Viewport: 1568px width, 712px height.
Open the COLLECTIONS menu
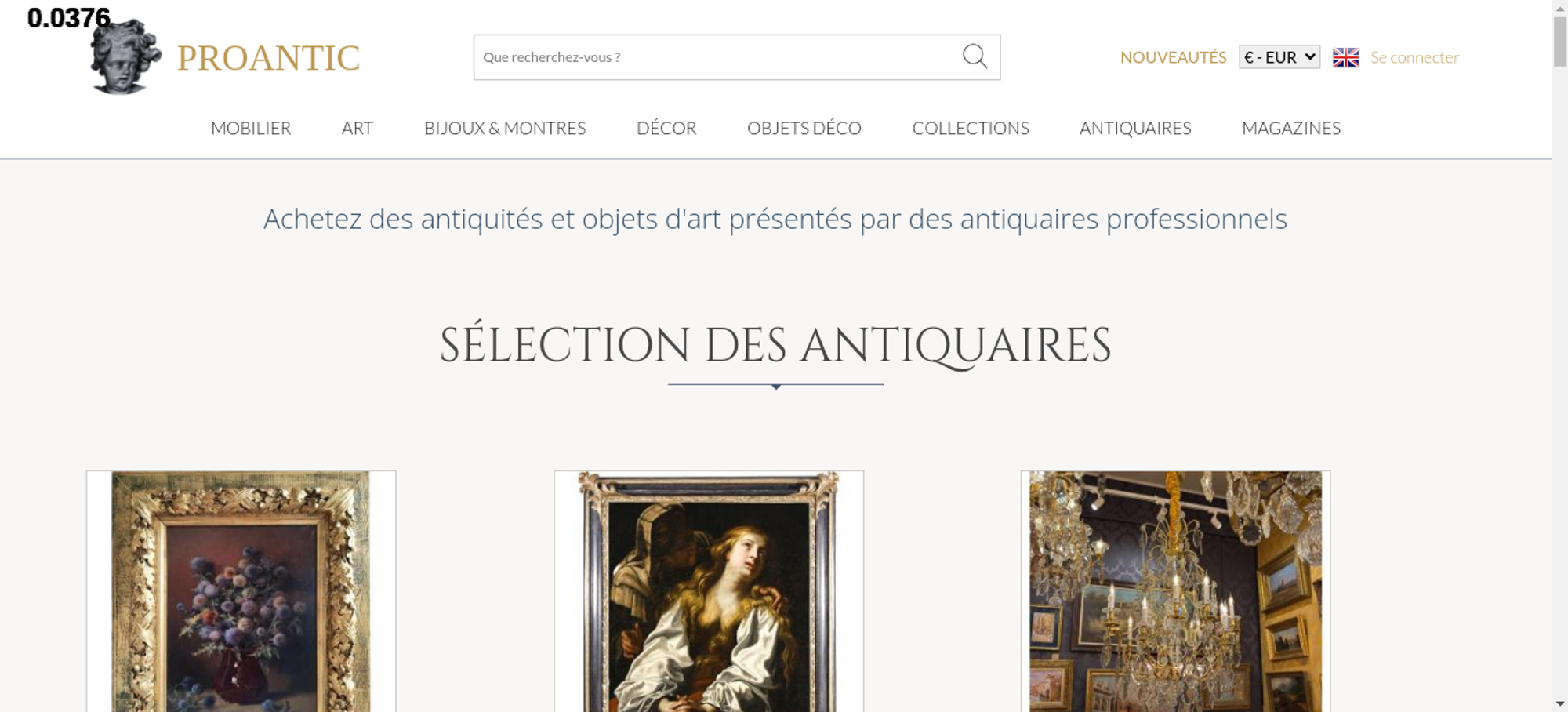point(971,129)
